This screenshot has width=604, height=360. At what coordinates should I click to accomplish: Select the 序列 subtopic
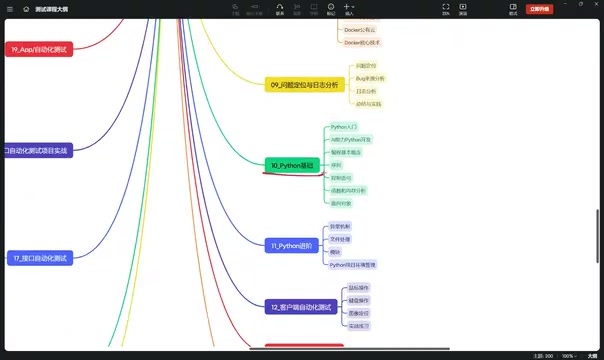point(336,165)
